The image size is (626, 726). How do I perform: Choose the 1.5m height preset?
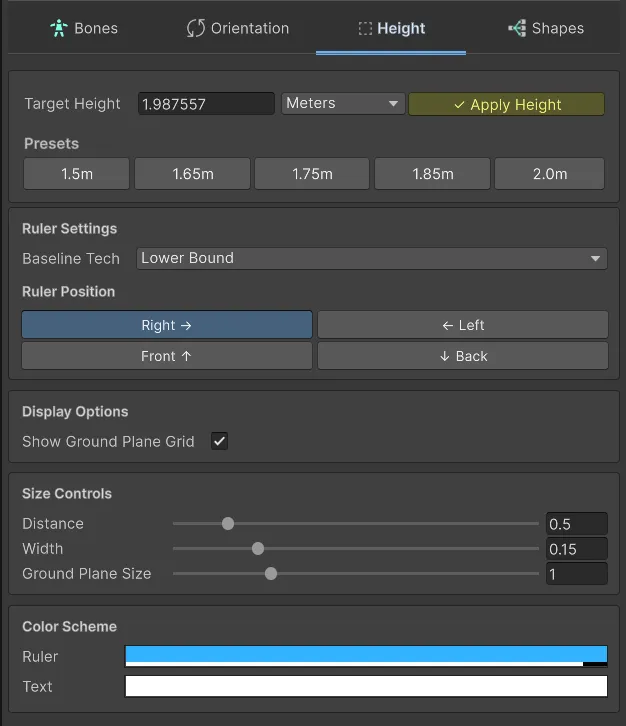coord(76,174)
